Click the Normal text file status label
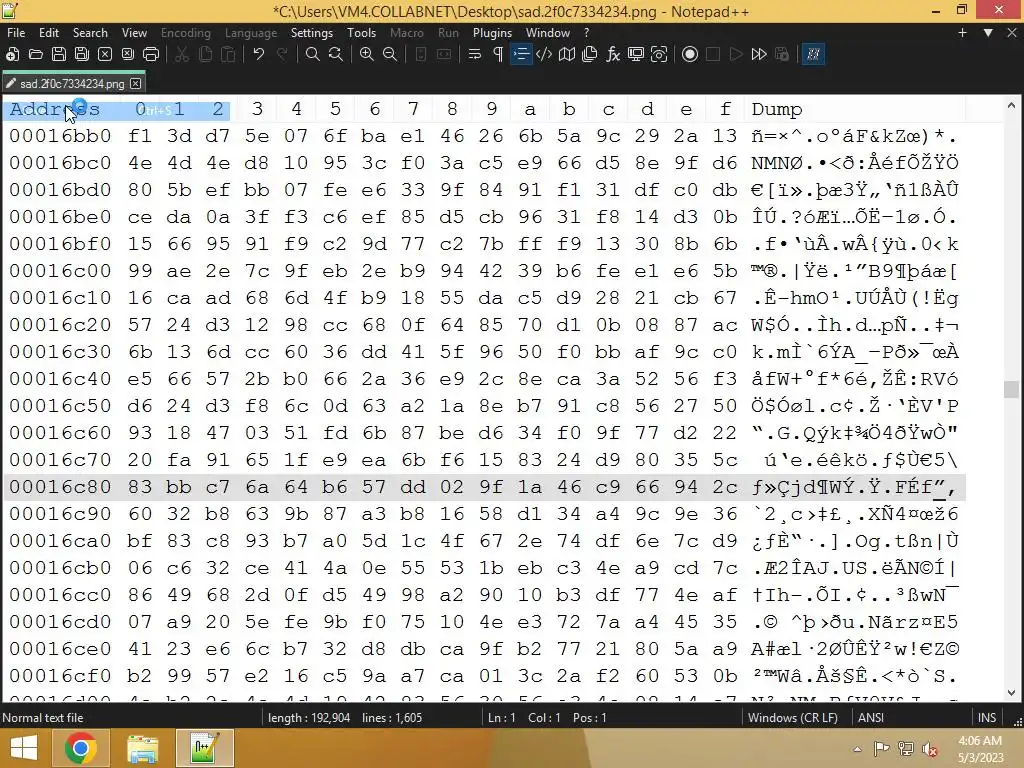 pos(42,718)
